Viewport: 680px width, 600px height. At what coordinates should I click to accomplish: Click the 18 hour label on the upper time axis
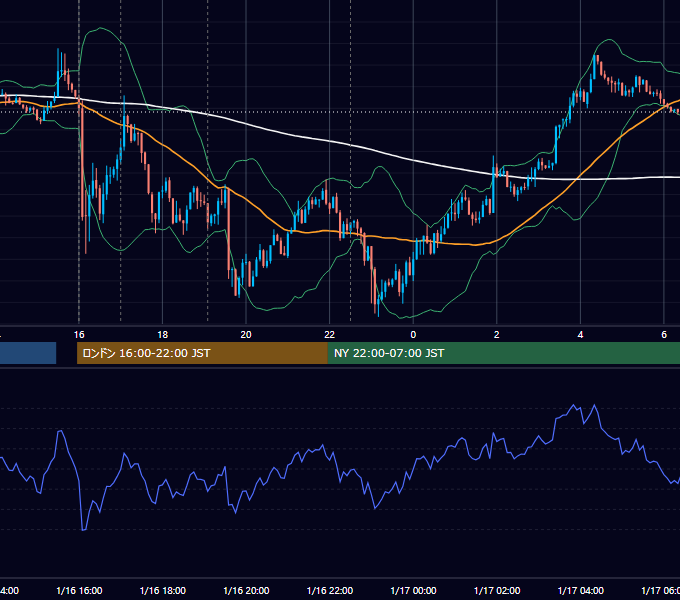(163, 335)
